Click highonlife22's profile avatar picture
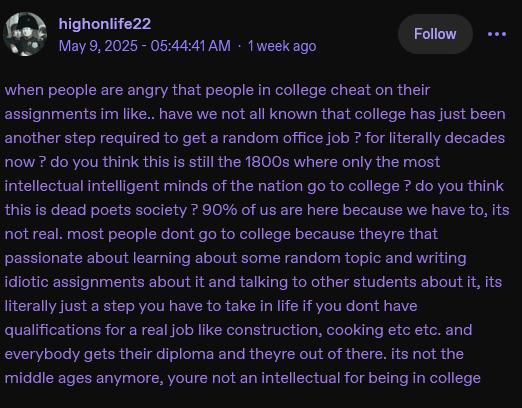The image size is (522, 408). tap(25, 34)
